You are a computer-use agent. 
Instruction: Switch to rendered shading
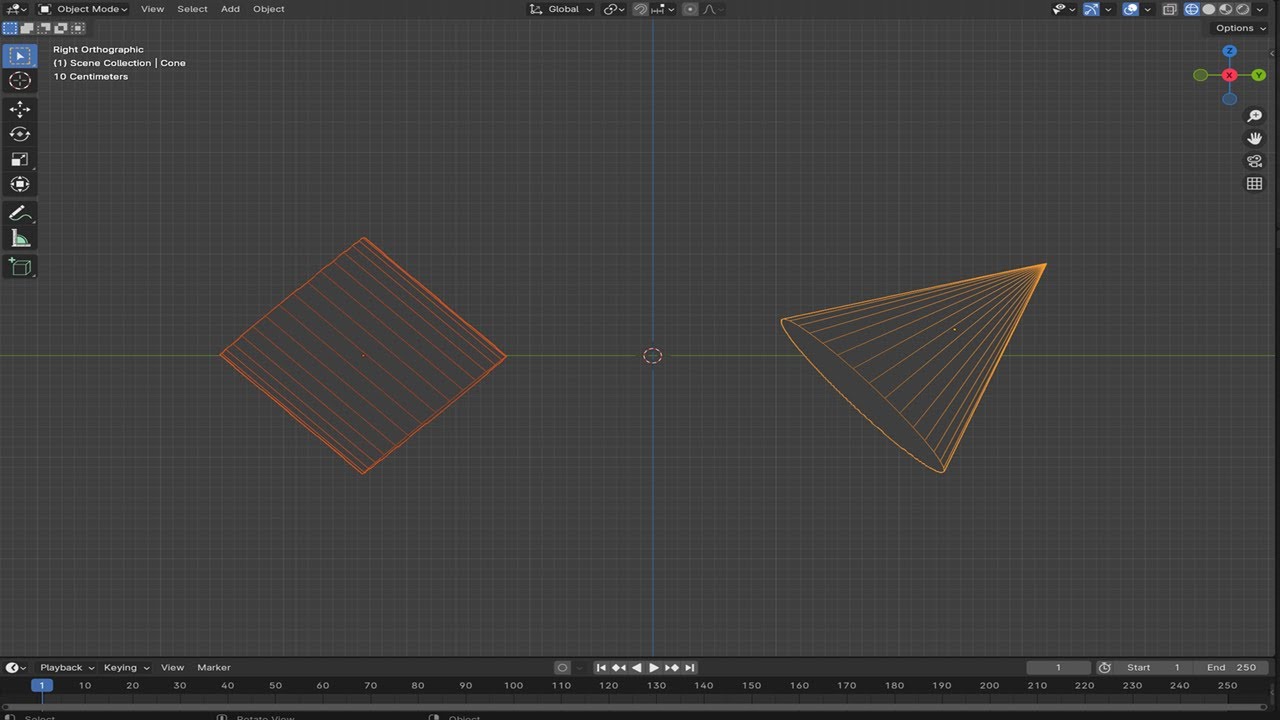[x=1243, y=9]
